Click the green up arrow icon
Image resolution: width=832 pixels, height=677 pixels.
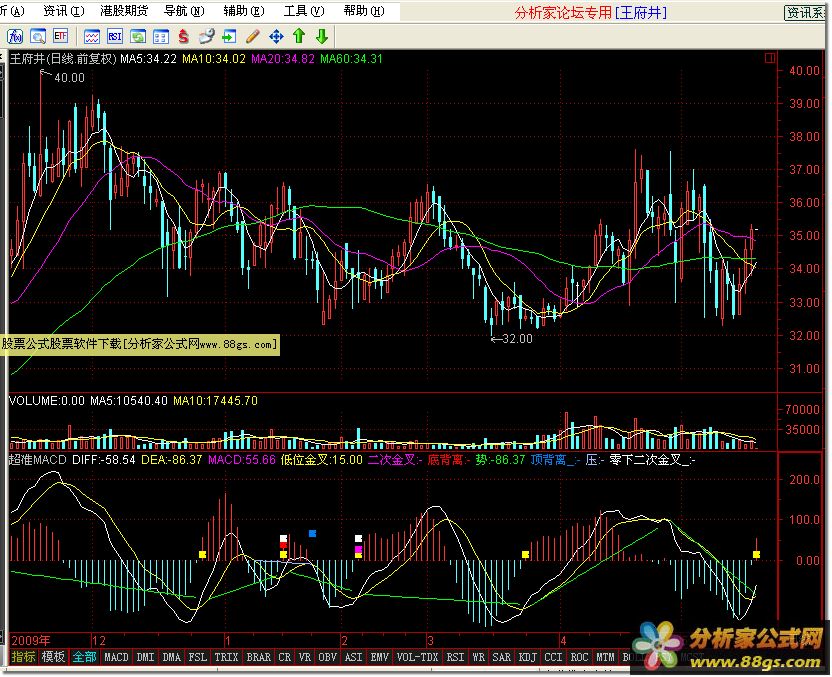coord(299,36)
